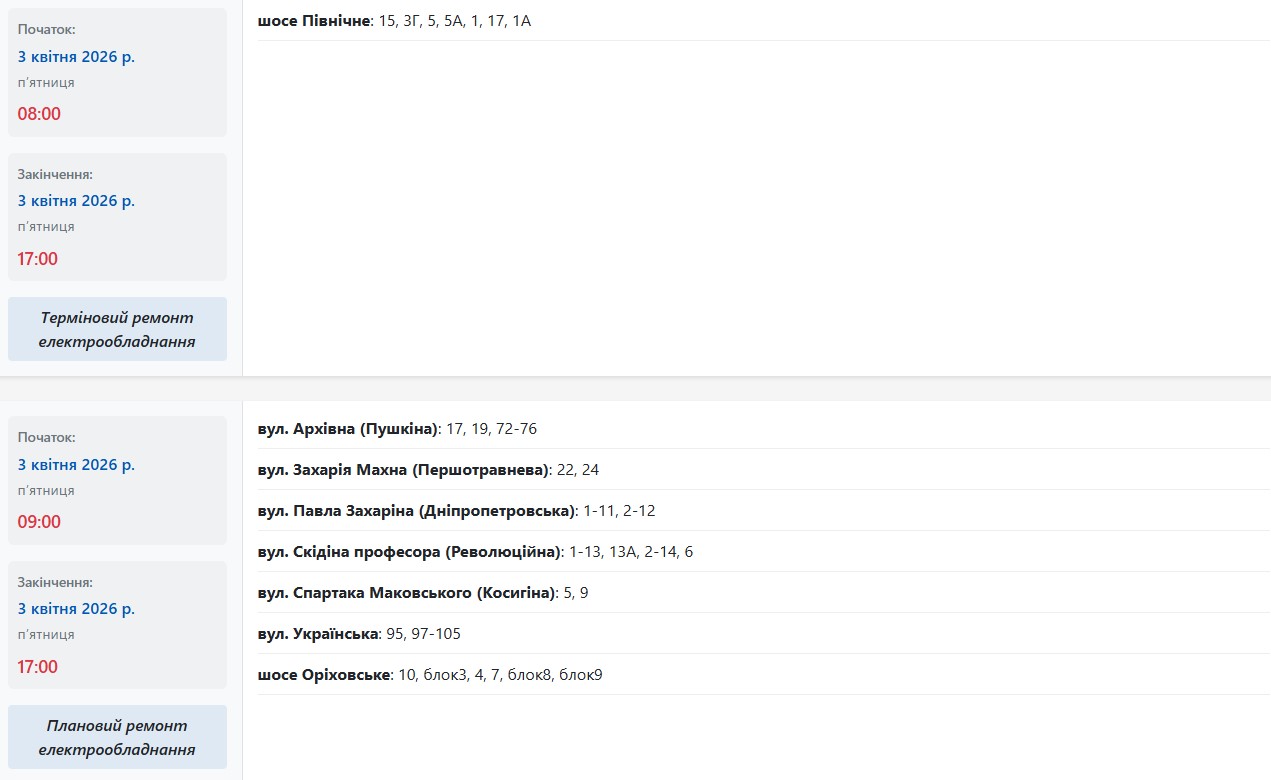This screenshot has width=1271, height=780.
Task: Select the "вул. Скідіна професора (Революційна)" street name
Action: coord(409,552)
